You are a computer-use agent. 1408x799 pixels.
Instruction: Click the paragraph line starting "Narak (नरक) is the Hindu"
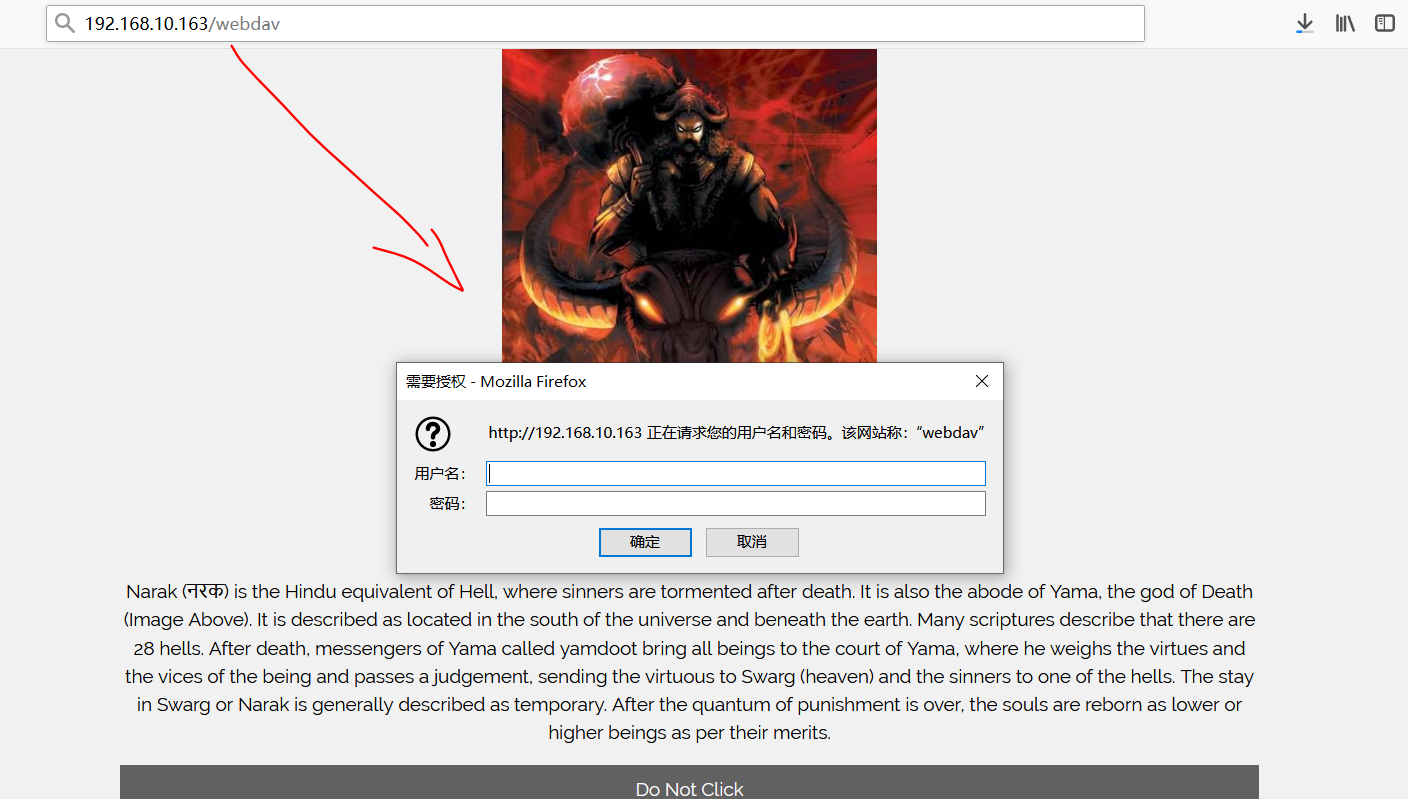pos(689,592)
